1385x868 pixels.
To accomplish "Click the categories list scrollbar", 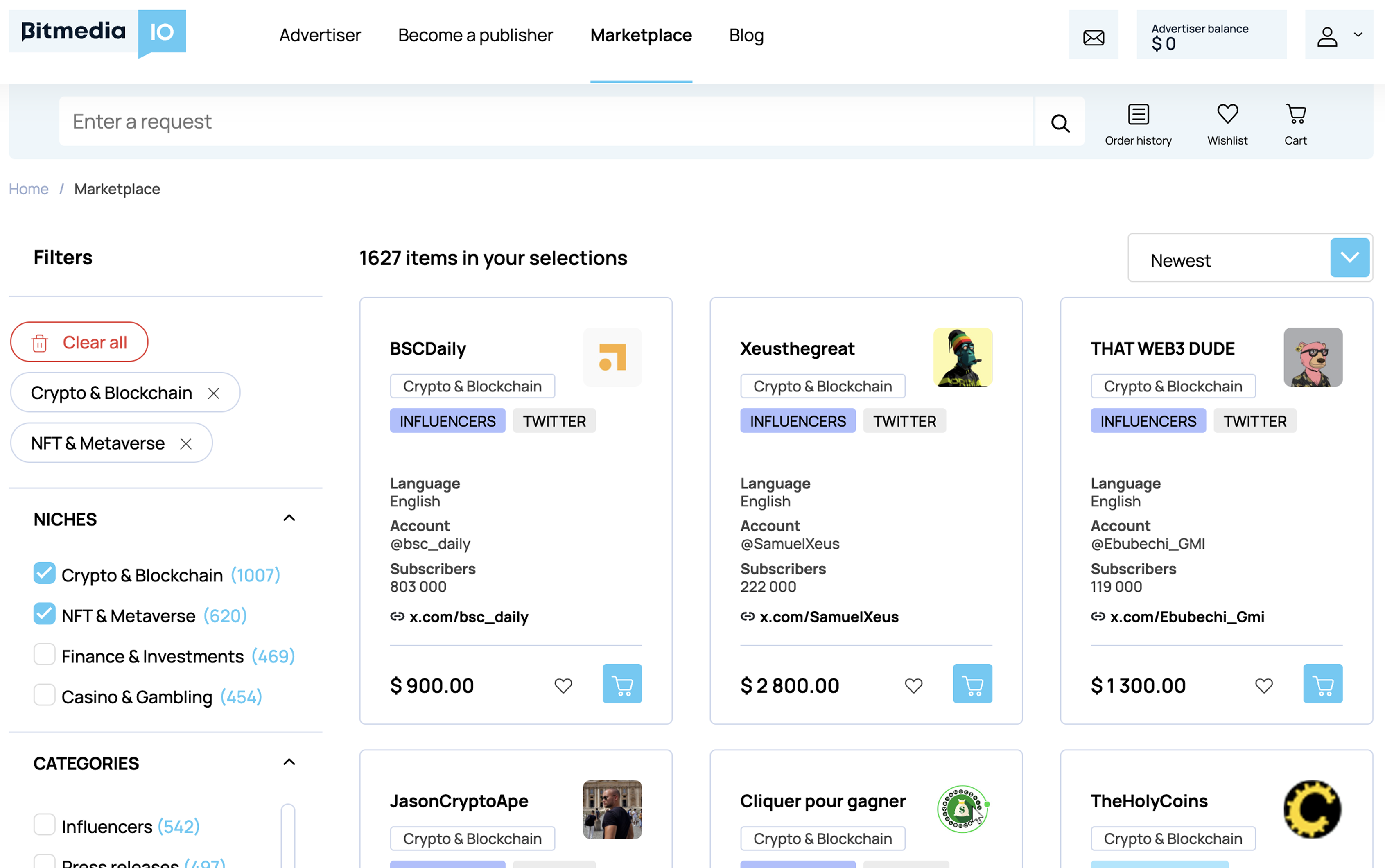I will tap(287, 835).
